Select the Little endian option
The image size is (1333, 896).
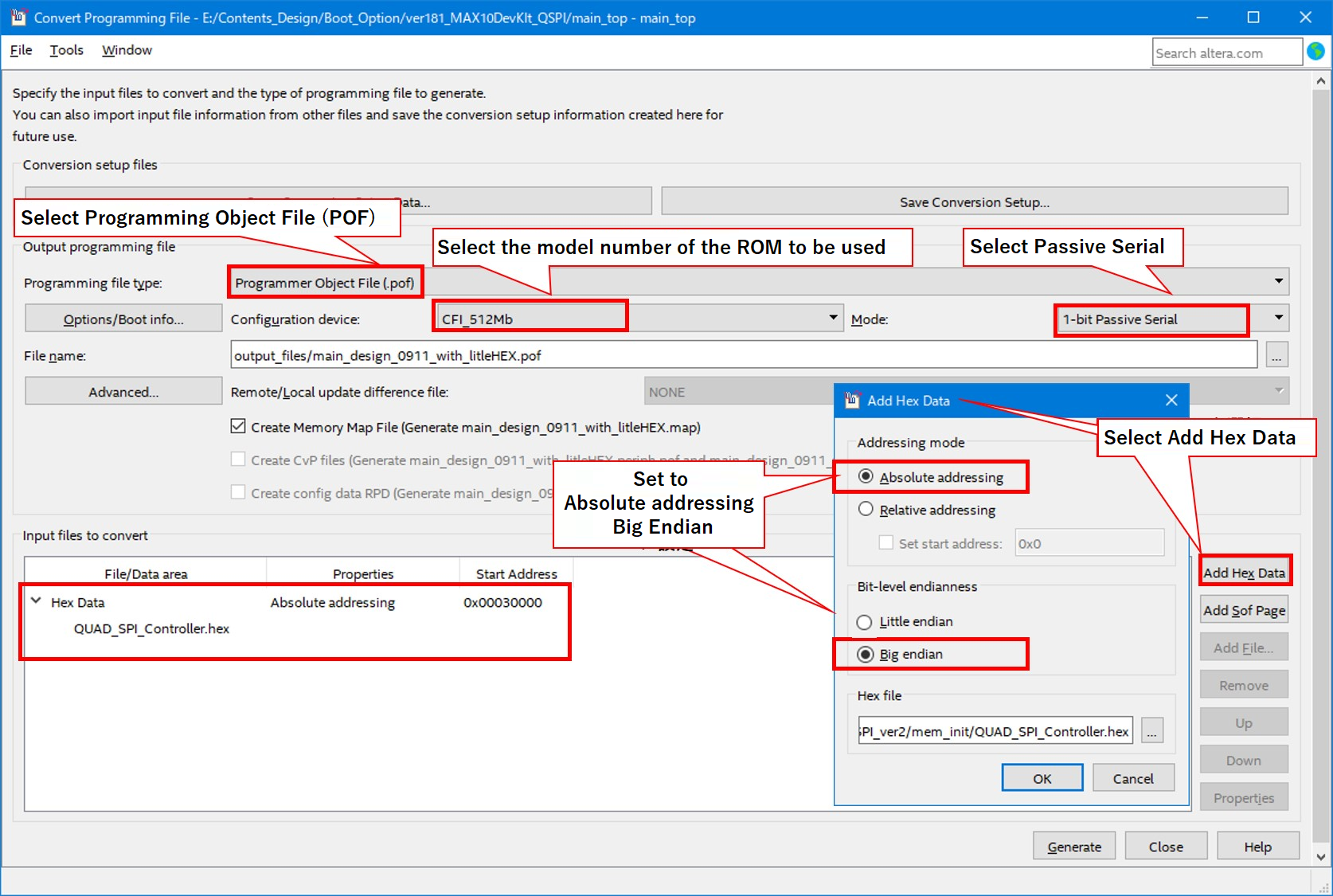(x=863, y=622)
